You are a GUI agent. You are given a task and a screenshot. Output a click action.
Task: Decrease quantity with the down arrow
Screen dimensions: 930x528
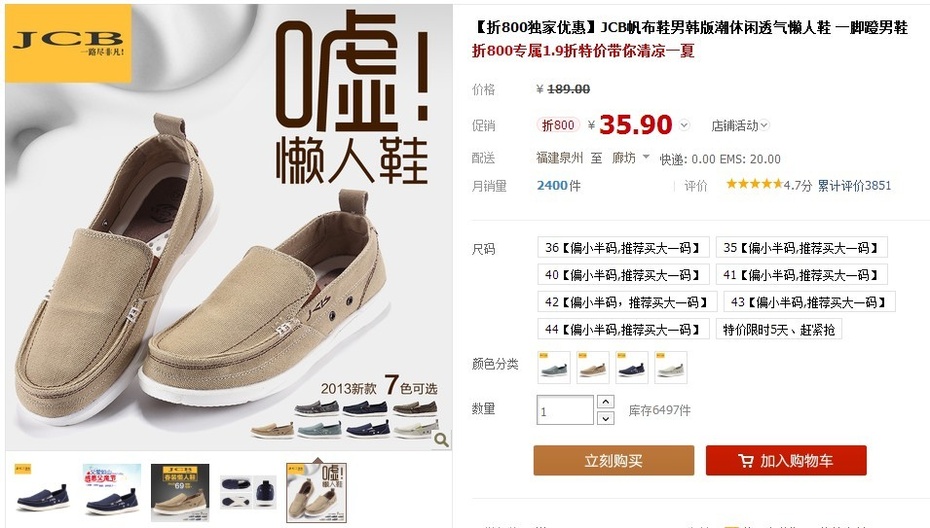[x=605, y=418]
